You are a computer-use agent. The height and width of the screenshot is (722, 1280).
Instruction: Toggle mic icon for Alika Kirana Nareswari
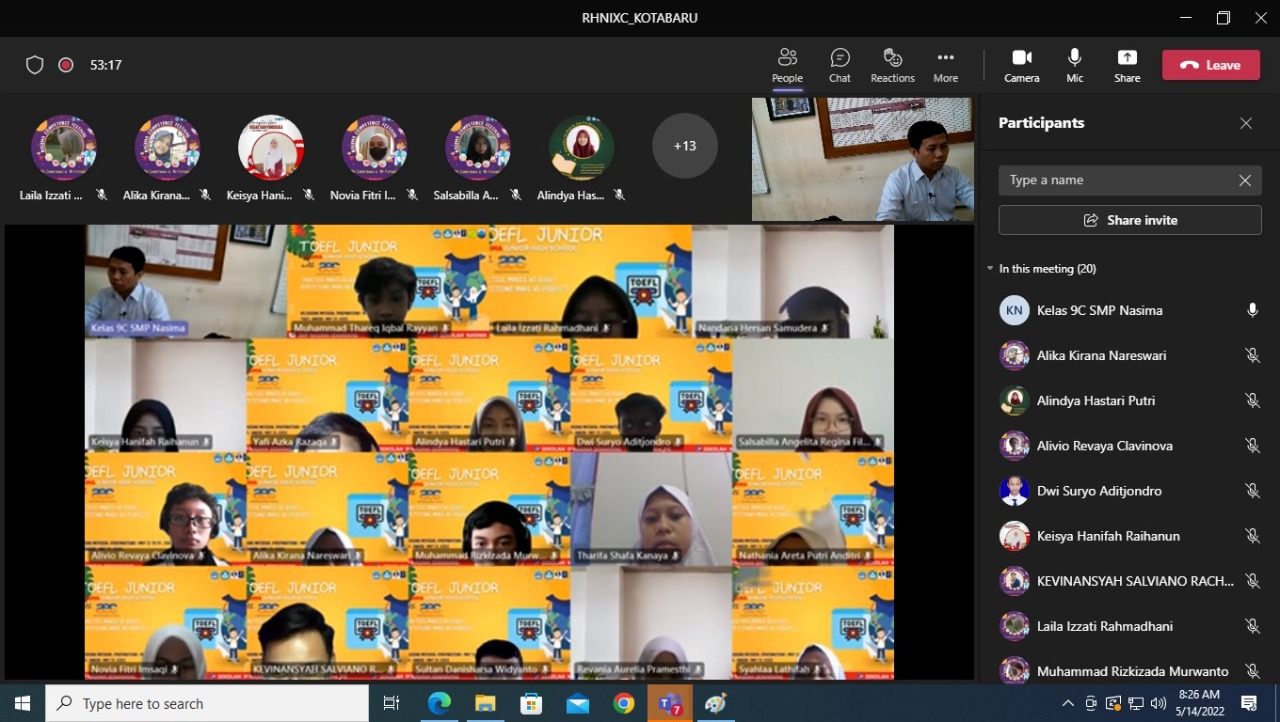point(1252,356)
